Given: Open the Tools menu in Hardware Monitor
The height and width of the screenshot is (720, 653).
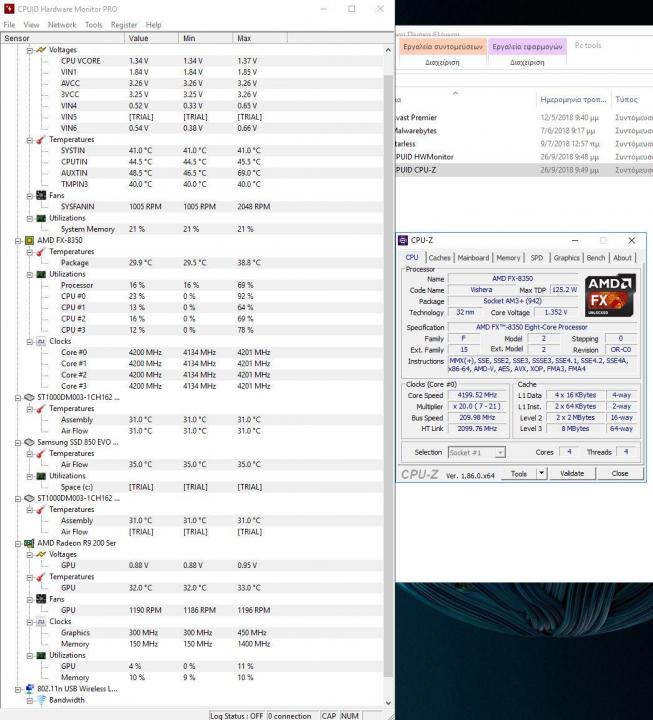Looking at the screenshot, I should [94, 25].
